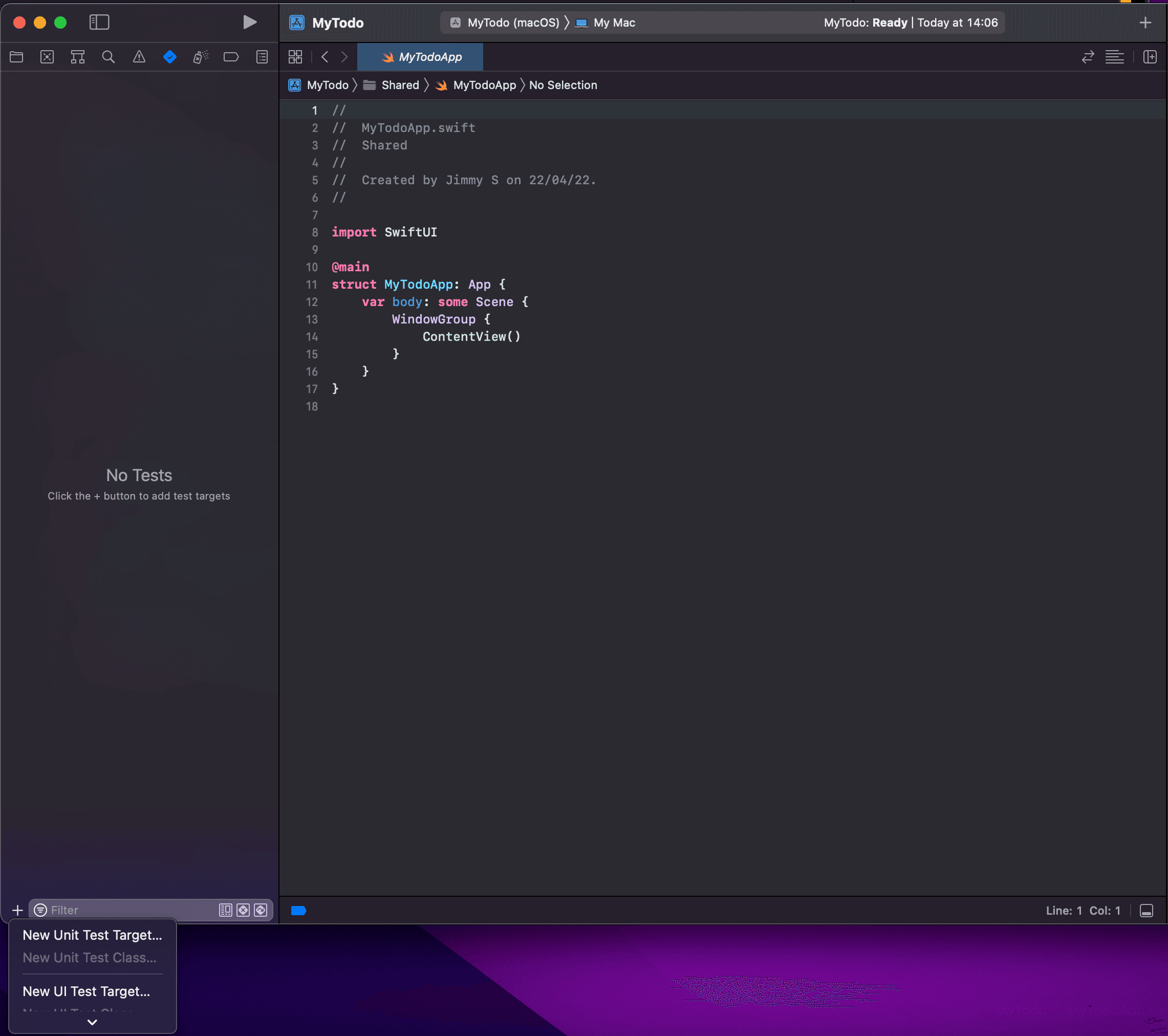Click ContentView() call in code
This screenshot has width=1168, height=1036.
click(x=471, y=337)
